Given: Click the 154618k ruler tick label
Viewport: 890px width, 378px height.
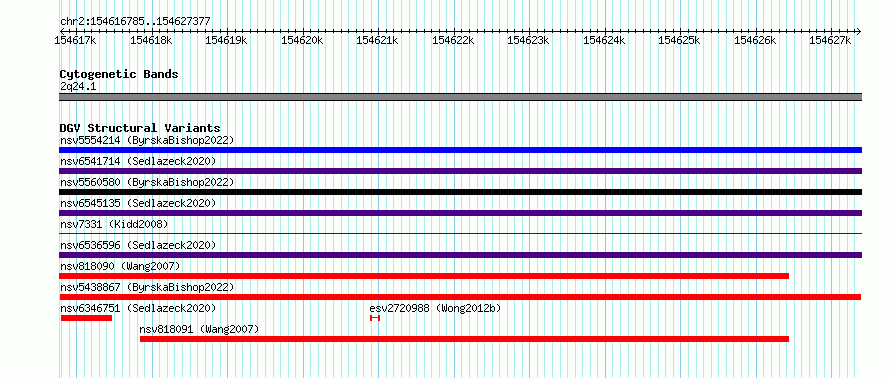Looking at the screenshot, I should [152, 40].
